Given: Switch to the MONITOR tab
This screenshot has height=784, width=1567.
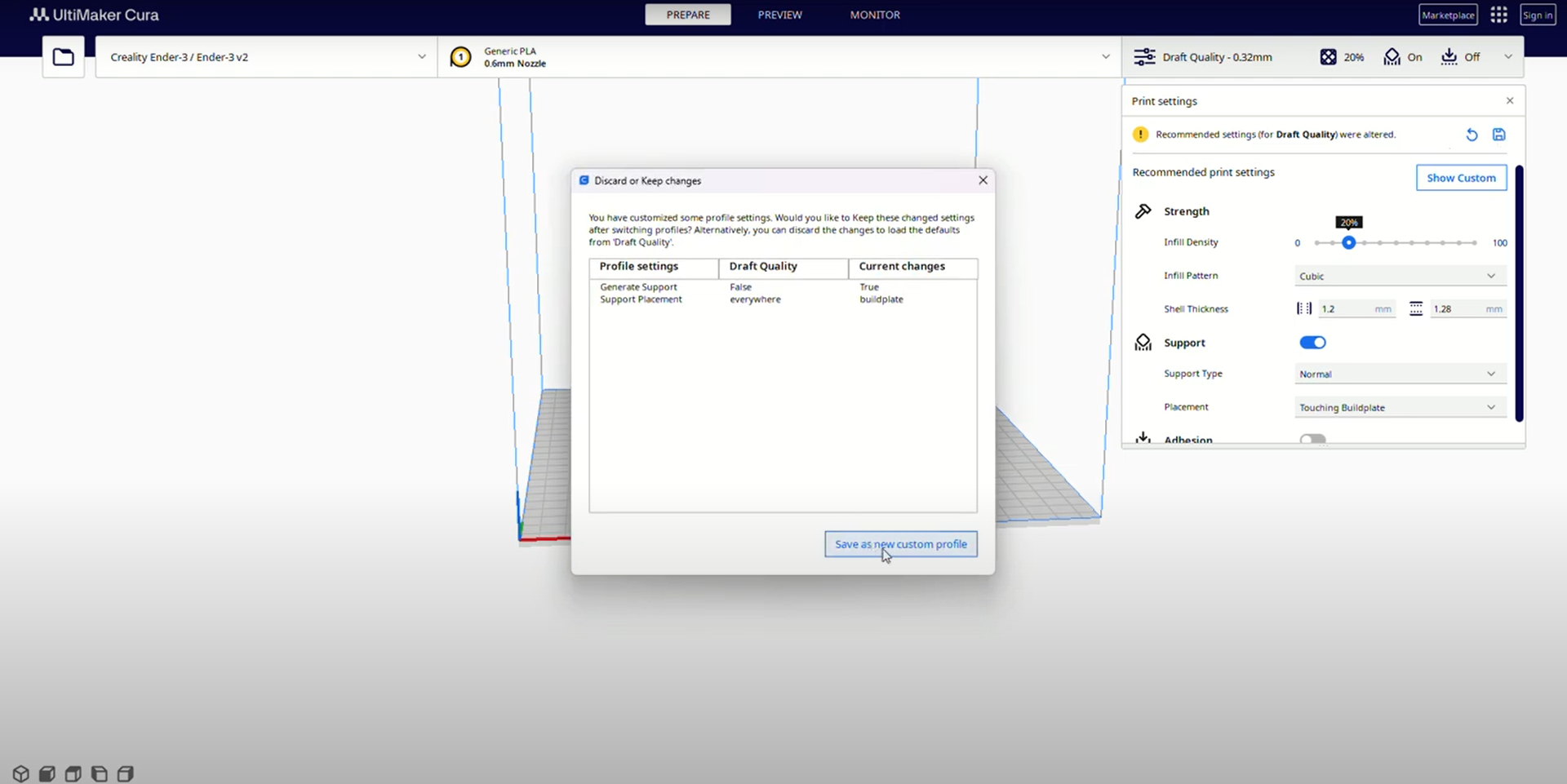Looking at the screenshot, I should pos(875,15).
